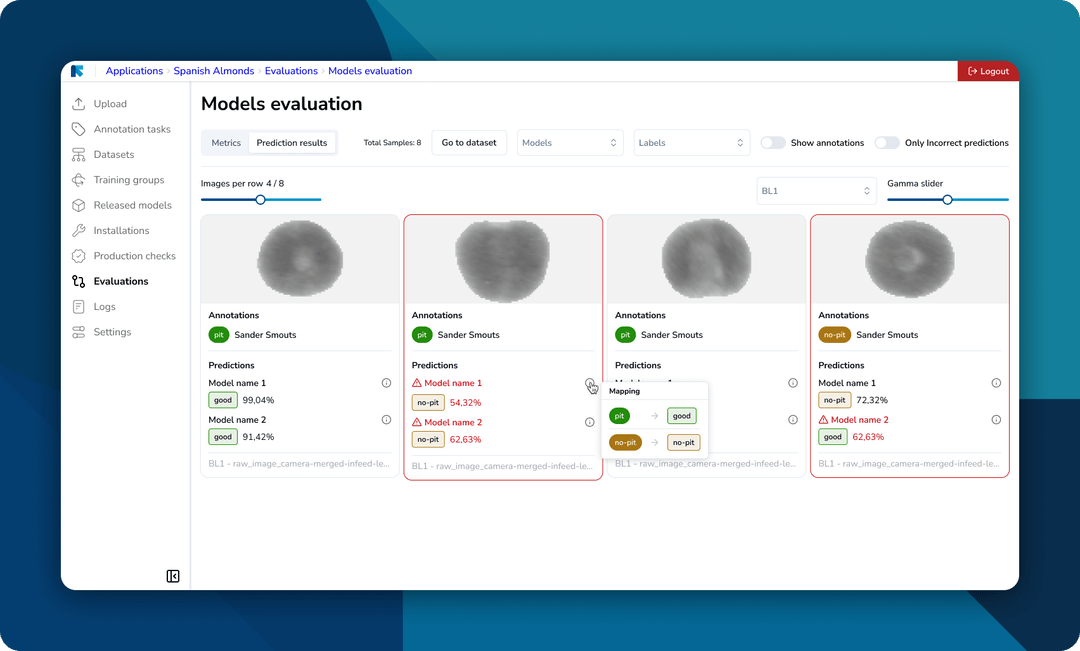Viewport: 1080px width, 651px height.
Task: Click the Go to dataset button
Action: [x=468, y=142]
